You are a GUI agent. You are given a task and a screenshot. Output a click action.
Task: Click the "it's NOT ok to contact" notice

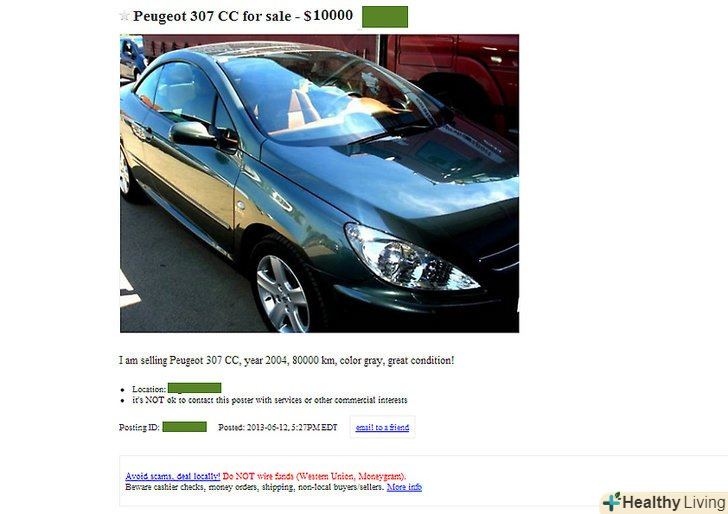(270, 400)
